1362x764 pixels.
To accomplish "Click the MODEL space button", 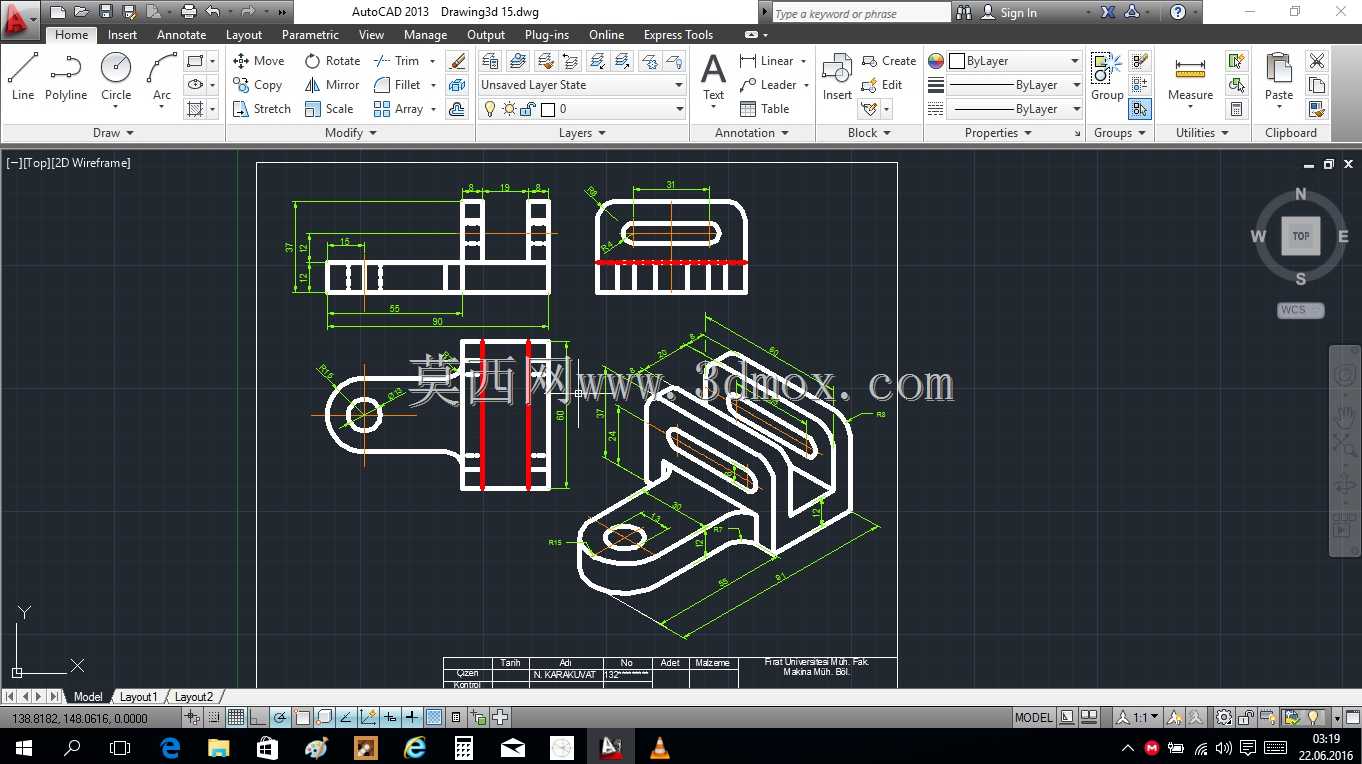I will (1033, 717).
